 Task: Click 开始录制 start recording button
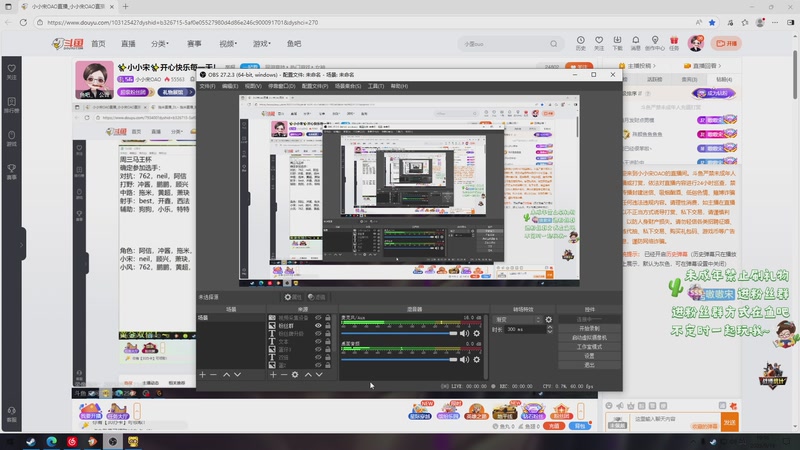[x=589, y=329]
